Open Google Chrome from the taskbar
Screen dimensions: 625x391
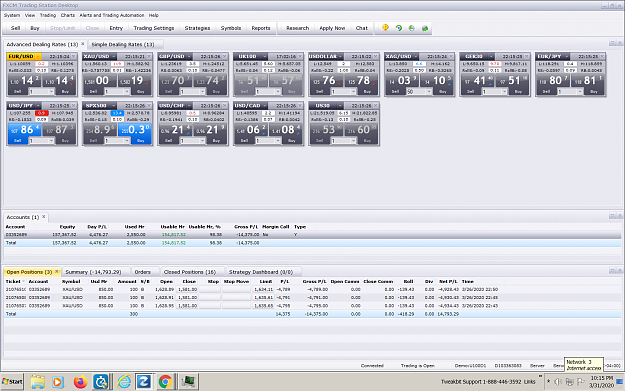click(x=165, y=382)
